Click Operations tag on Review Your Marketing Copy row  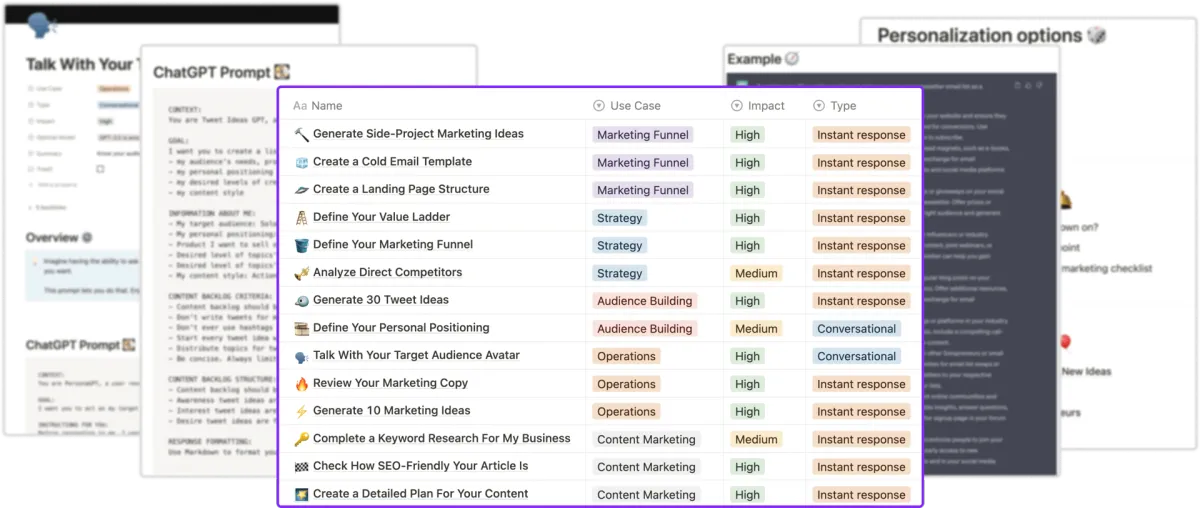(626, 384)
